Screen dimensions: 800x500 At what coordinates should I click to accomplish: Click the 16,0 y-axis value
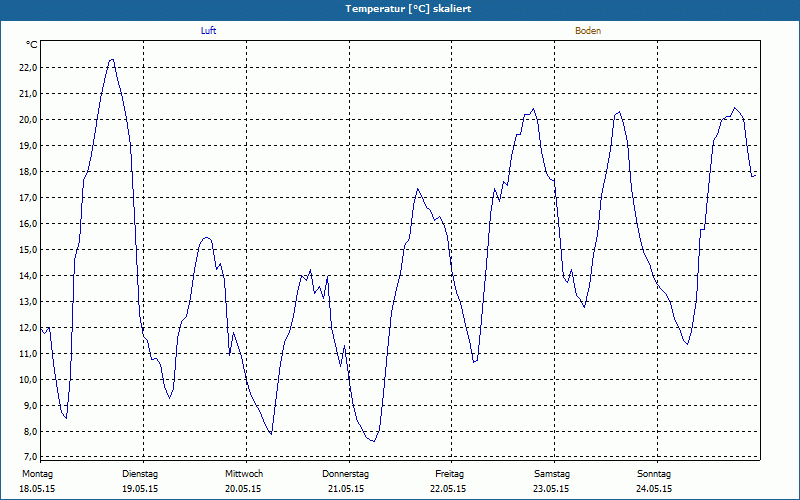pyautogui.click(x=28, y=224)
